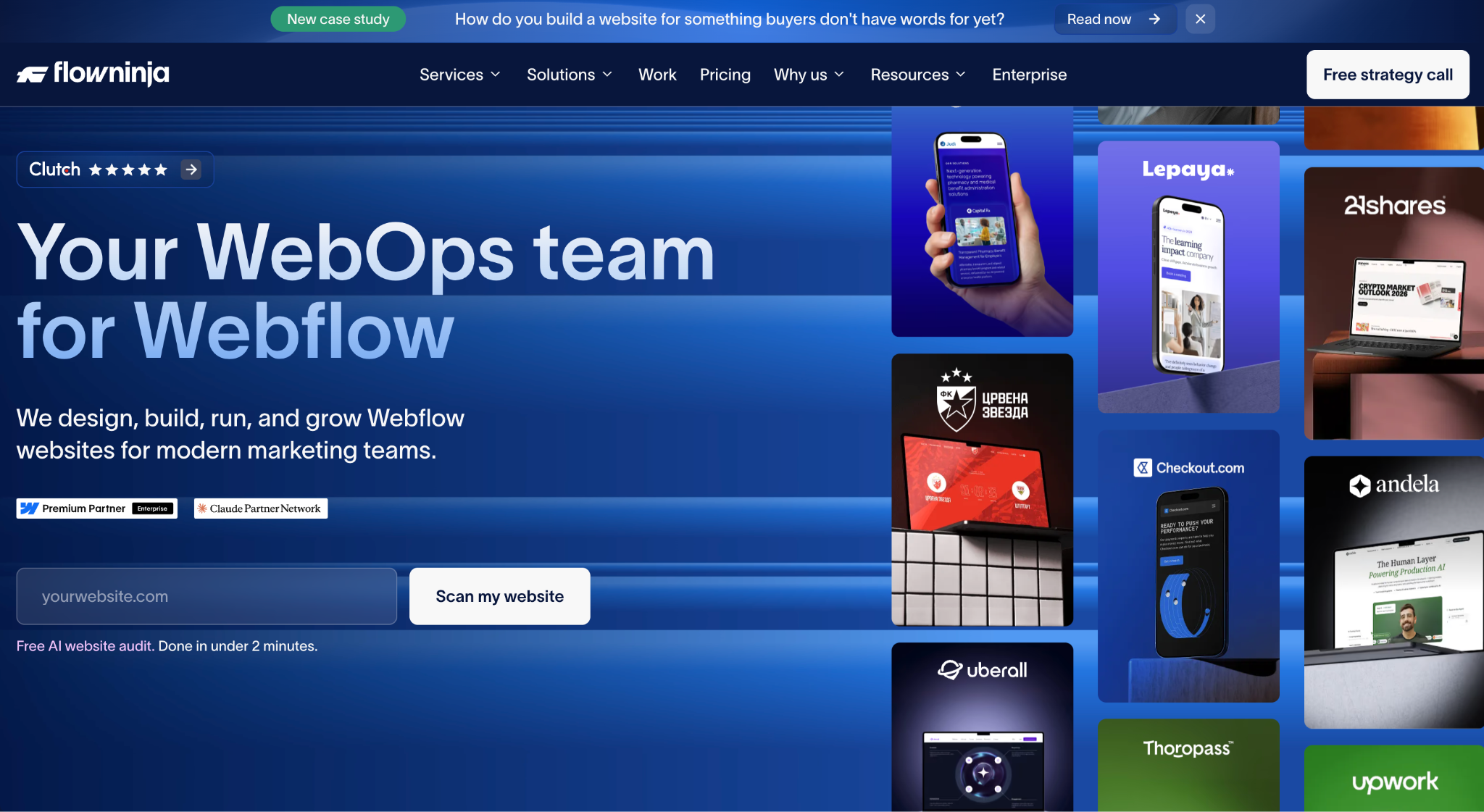This screenshot has width=1484, height=812.
Task: Dismiss the announcement banner with the X
Action: 1200,19
